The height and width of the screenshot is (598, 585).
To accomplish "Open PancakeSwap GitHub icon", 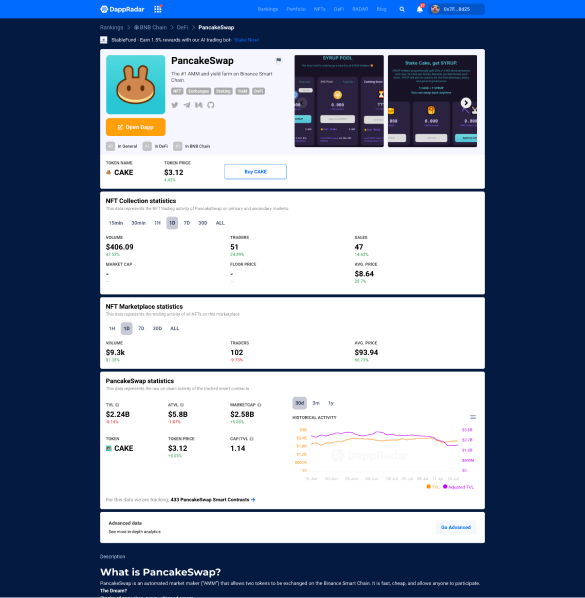I will [211, 105].
